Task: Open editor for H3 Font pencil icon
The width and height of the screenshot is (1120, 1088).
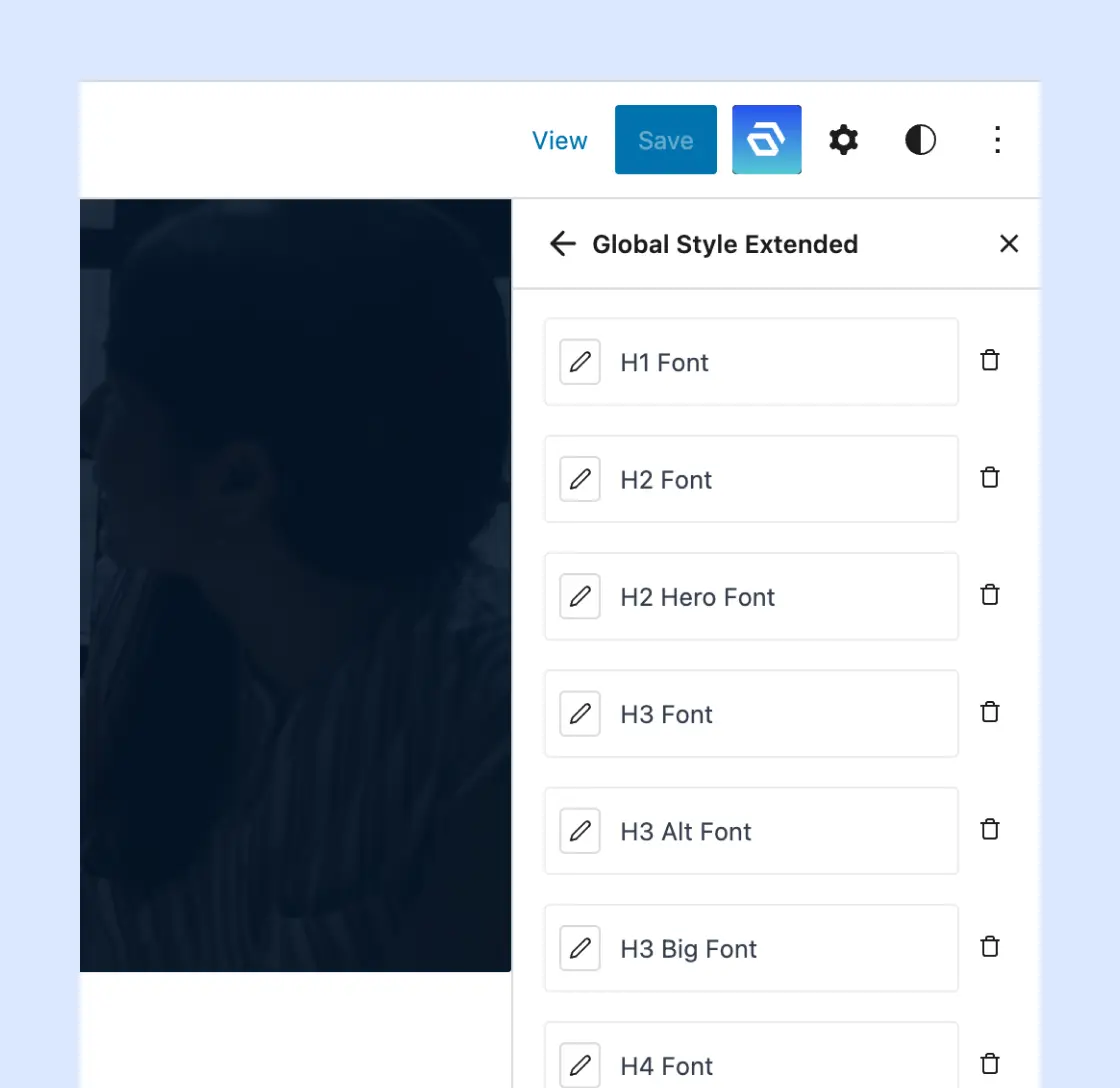Action: click(x=580, y=714)
